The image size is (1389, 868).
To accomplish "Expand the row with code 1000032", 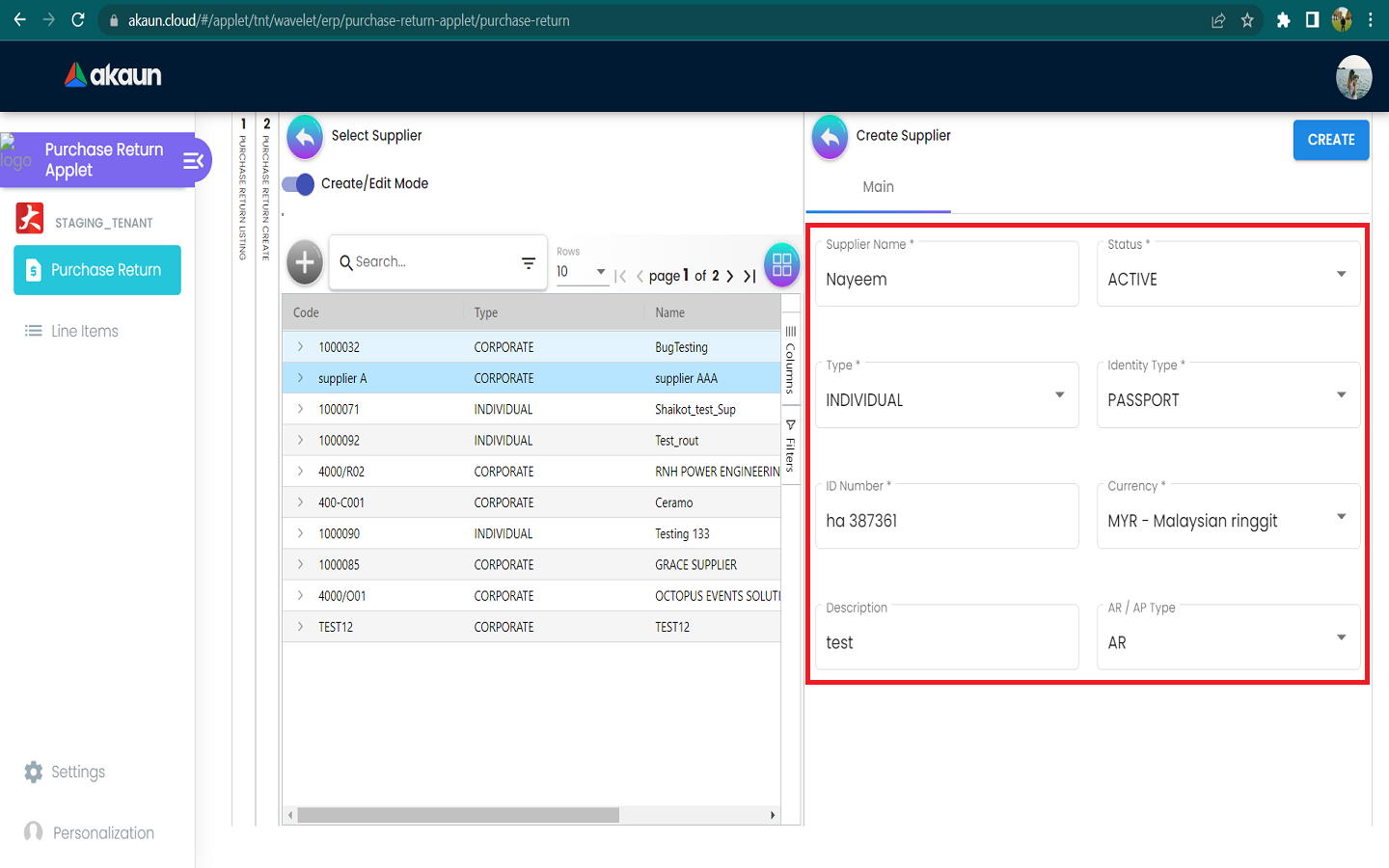I will tap(300, 347).
